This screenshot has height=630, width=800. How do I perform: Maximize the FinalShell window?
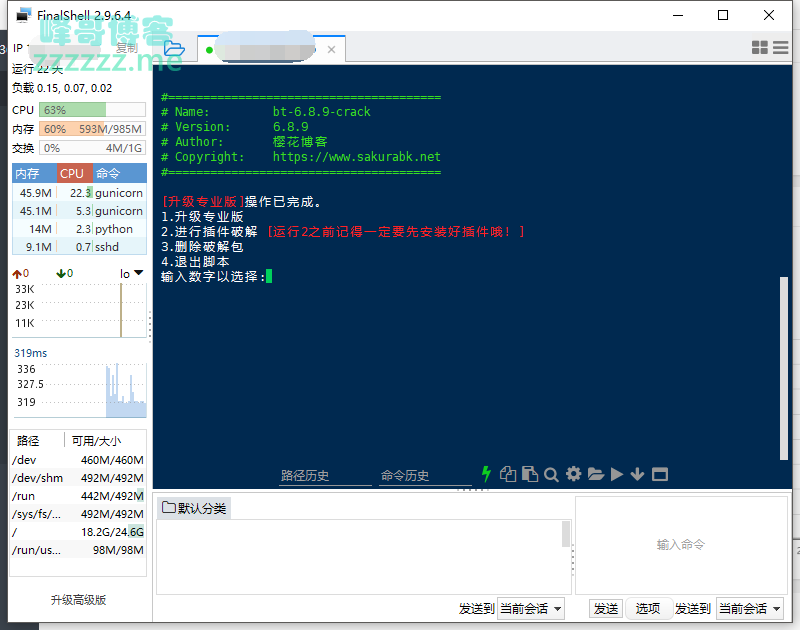722,15
